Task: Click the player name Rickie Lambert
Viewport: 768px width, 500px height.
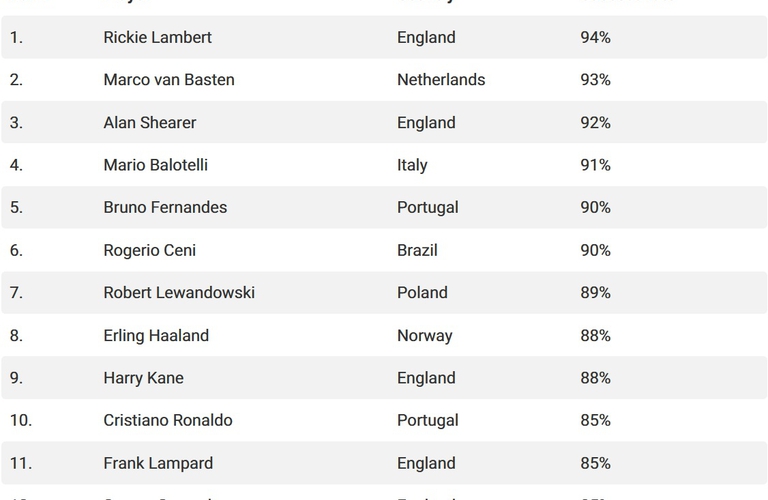Action: click(157, 38)
